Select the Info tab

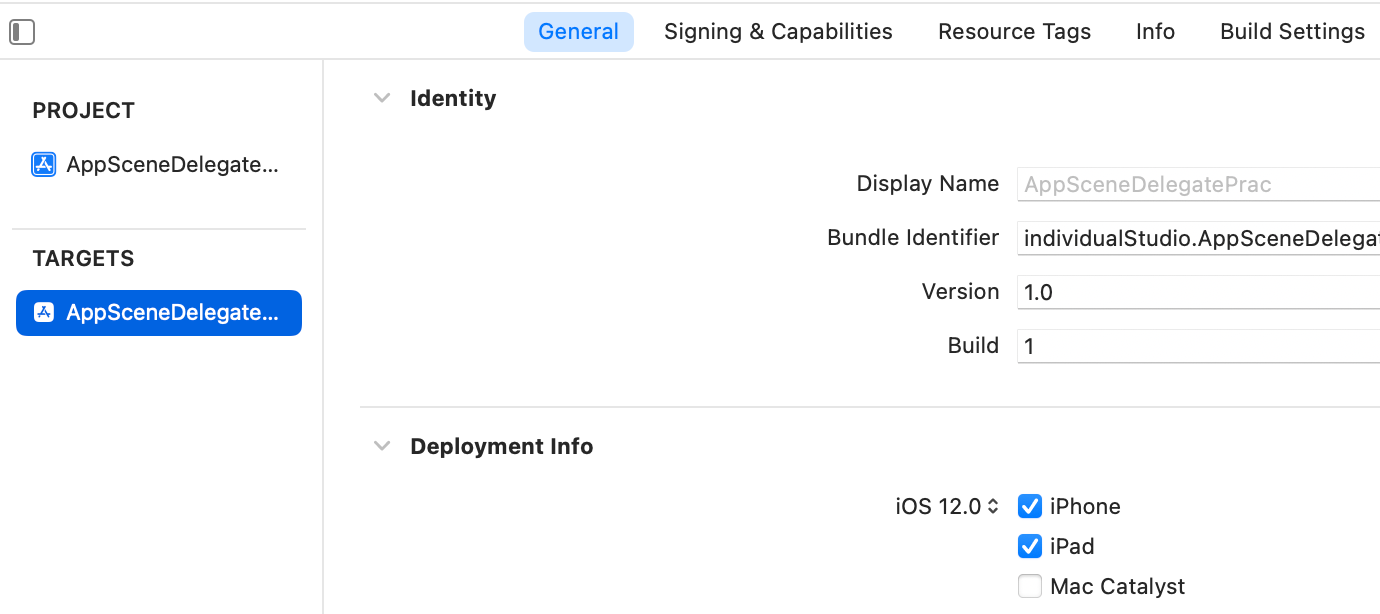click(x=1155, y=31)
